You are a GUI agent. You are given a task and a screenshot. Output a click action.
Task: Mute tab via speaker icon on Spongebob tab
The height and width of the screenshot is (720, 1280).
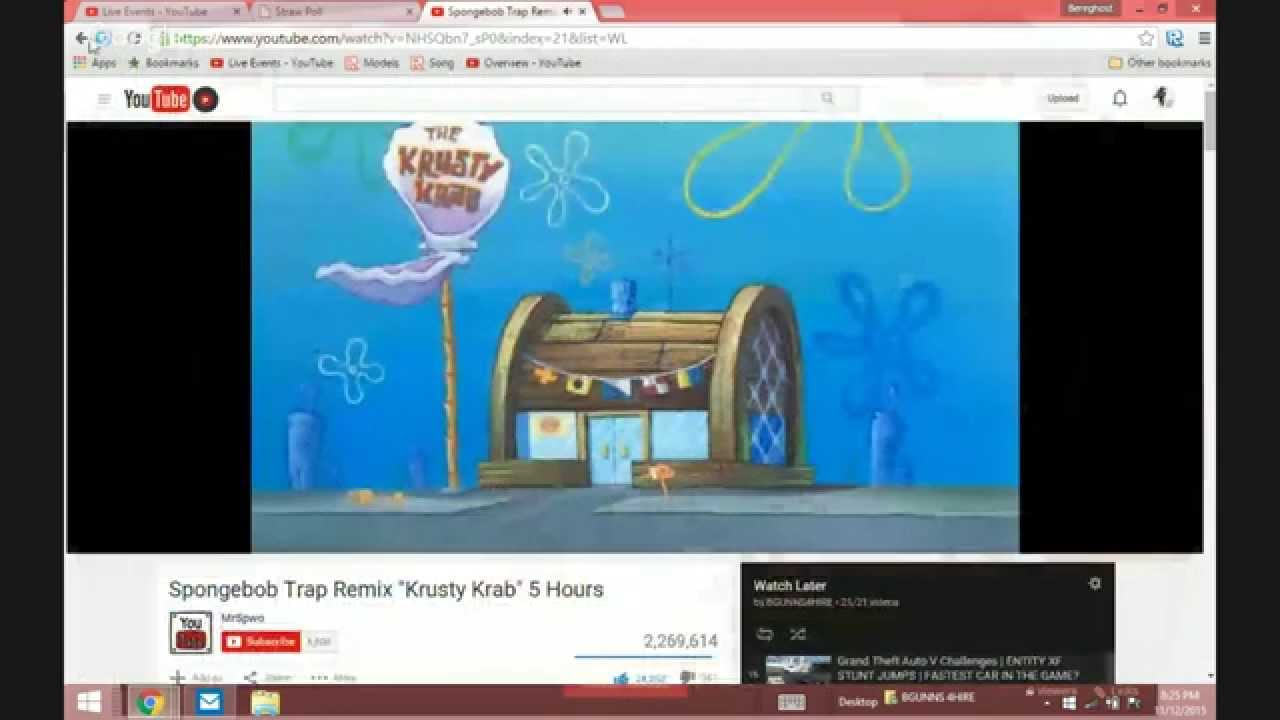point(568,12)
